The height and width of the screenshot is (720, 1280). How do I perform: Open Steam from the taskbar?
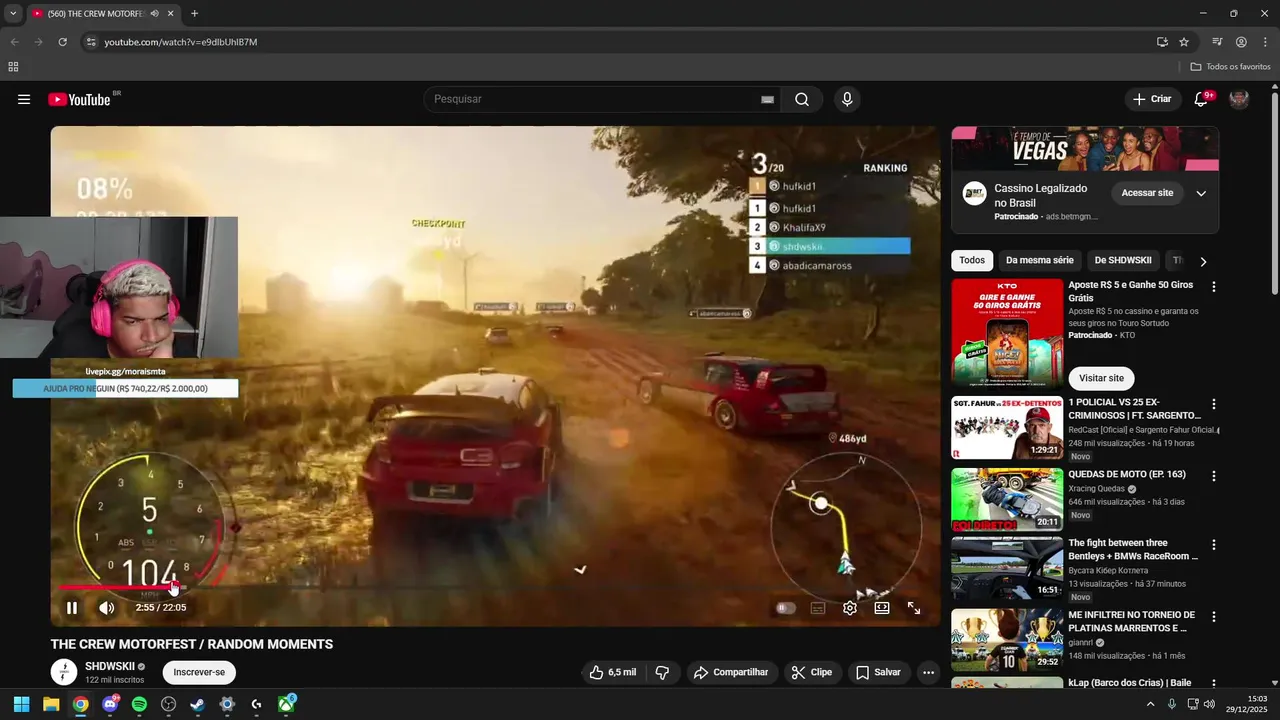tap(198, 704)
